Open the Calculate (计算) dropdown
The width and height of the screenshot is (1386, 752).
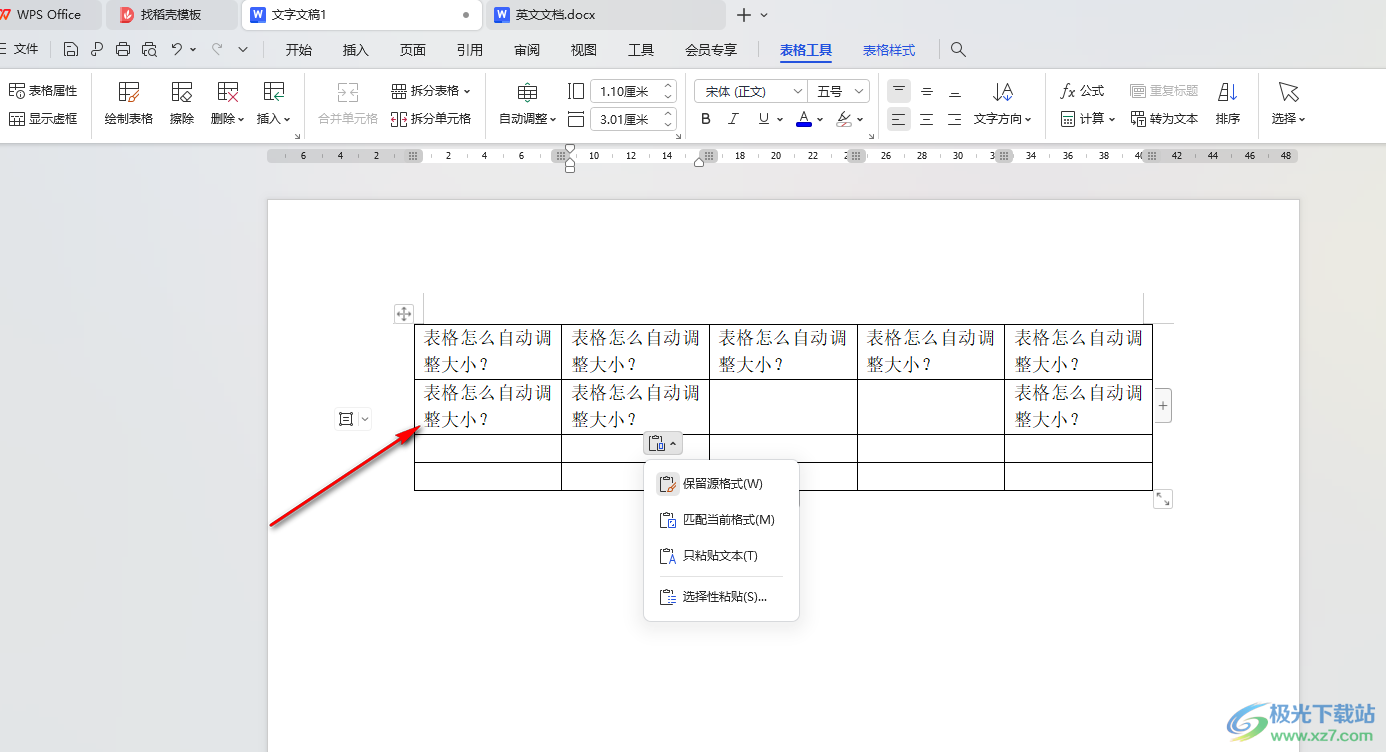1088,119
